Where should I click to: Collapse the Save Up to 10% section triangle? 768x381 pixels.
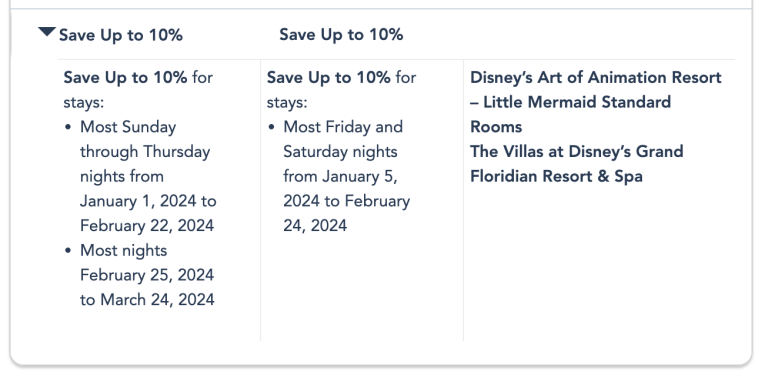(47, 32)
